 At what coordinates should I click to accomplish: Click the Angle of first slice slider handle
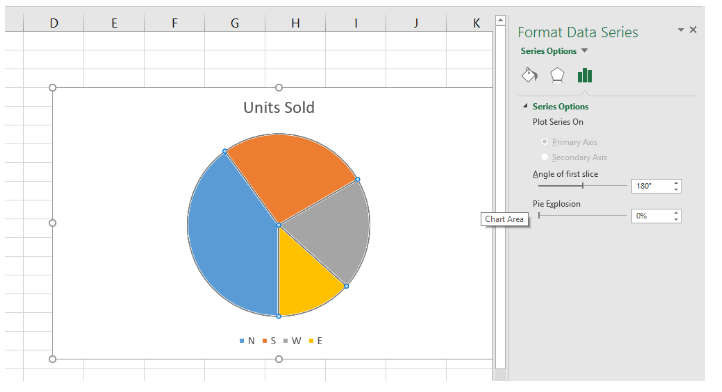(582, 186)
